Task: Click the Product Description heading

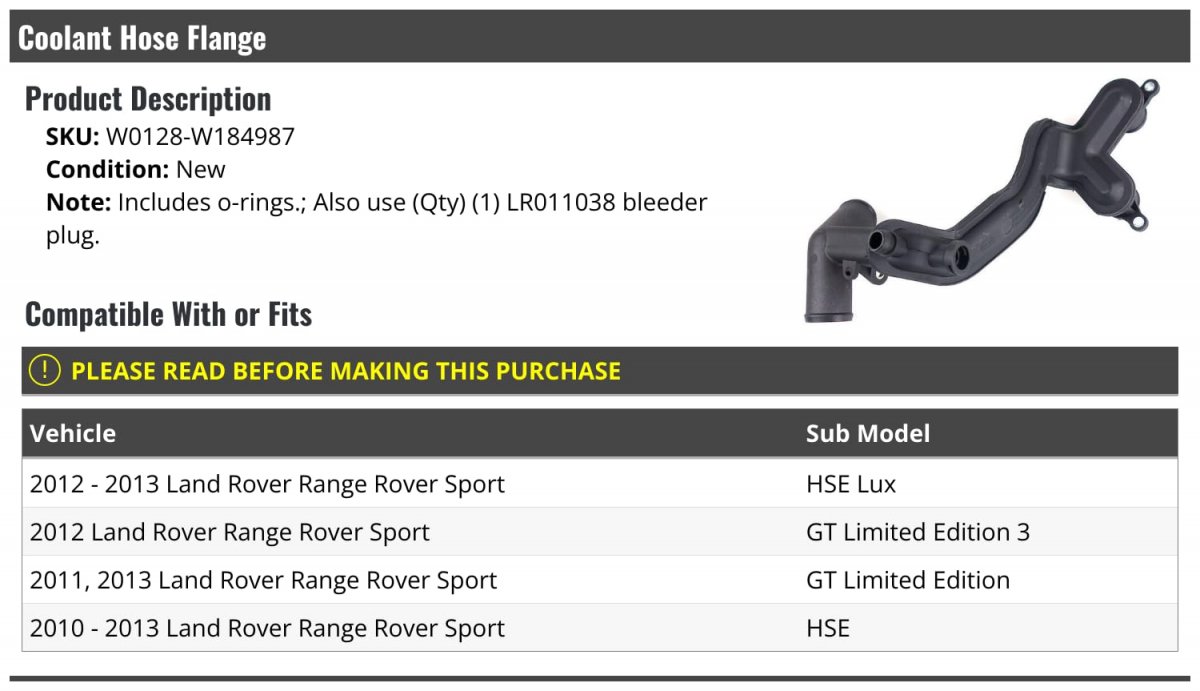Action: [148, 99]
